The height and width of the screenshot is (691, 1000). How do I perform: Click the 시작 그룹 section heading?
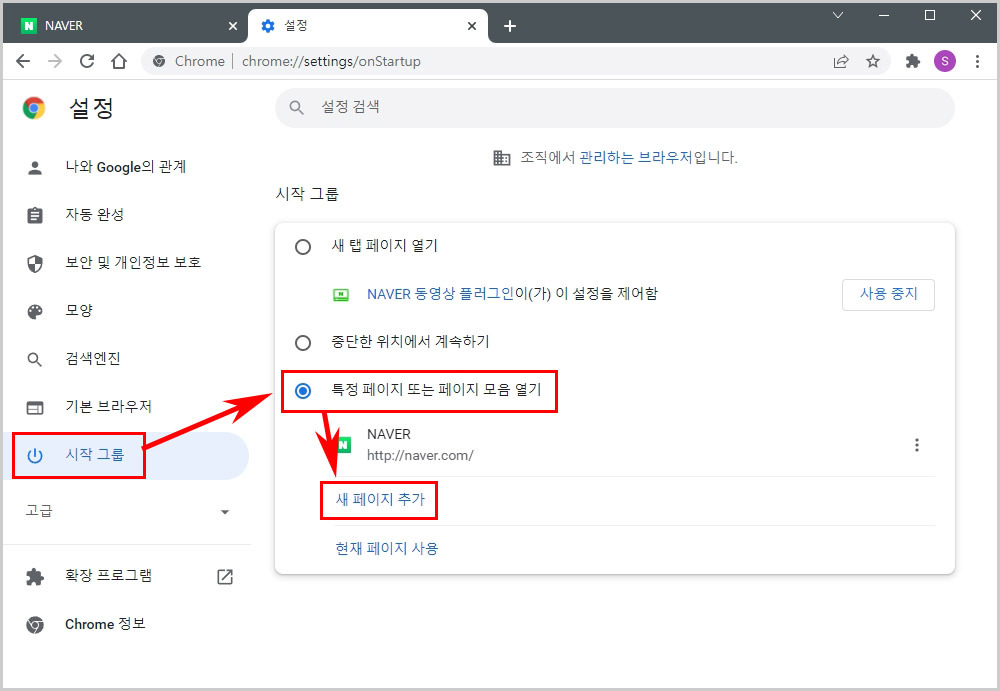(307, 194)
